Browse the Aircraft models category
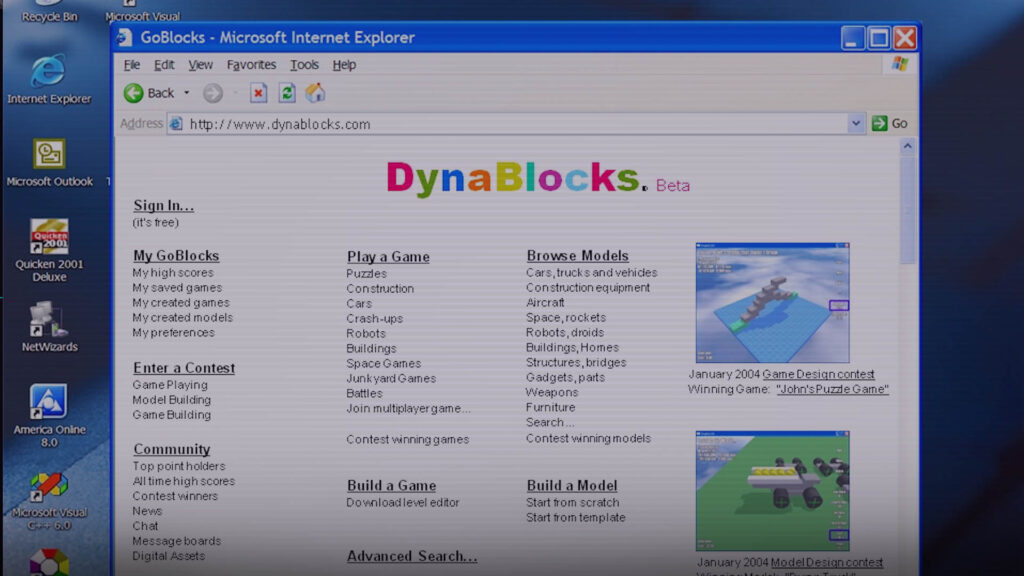 (x=545, y=303)
